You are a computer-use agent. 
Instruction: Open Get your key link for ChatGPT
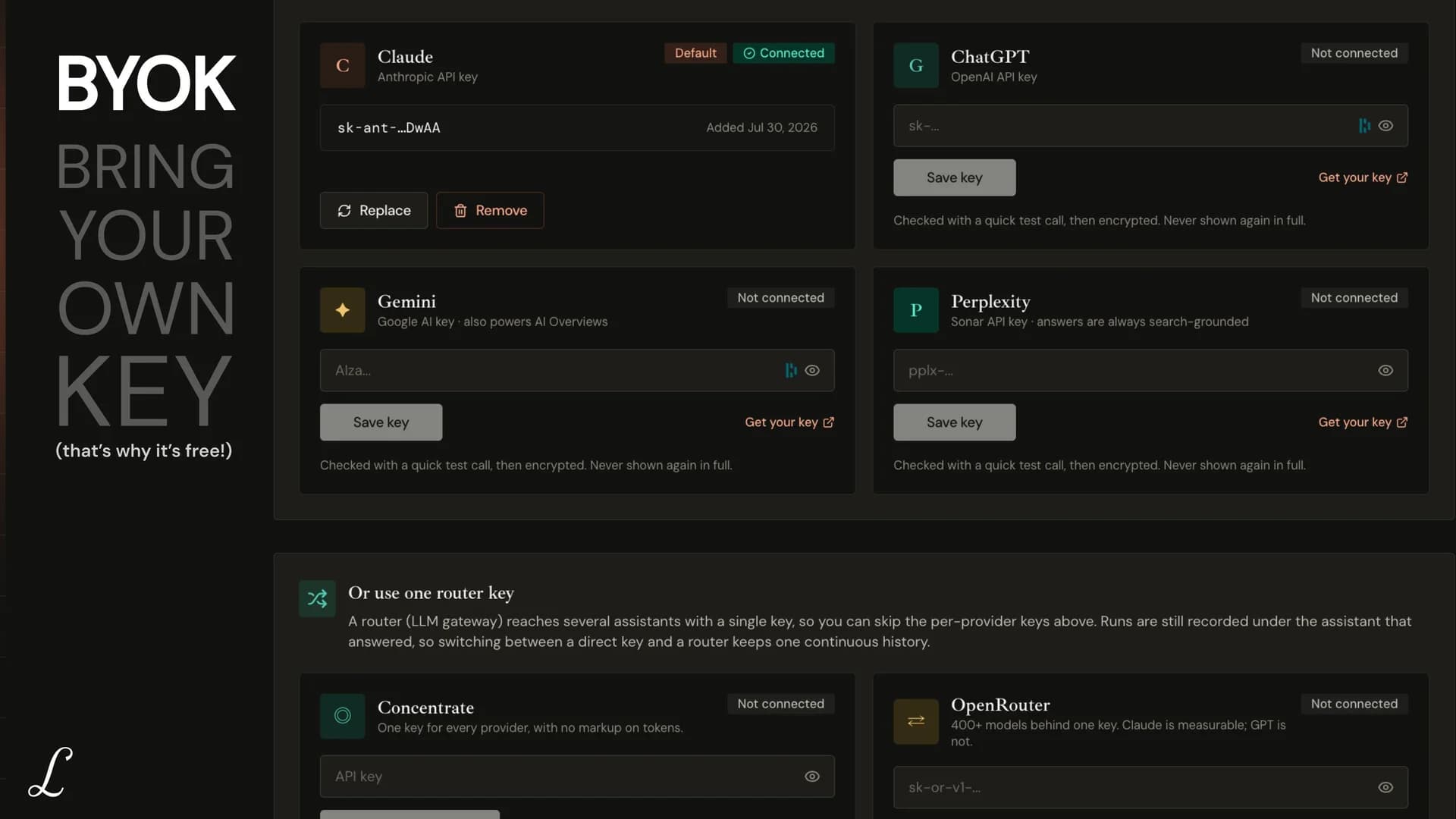point(1363,177)
